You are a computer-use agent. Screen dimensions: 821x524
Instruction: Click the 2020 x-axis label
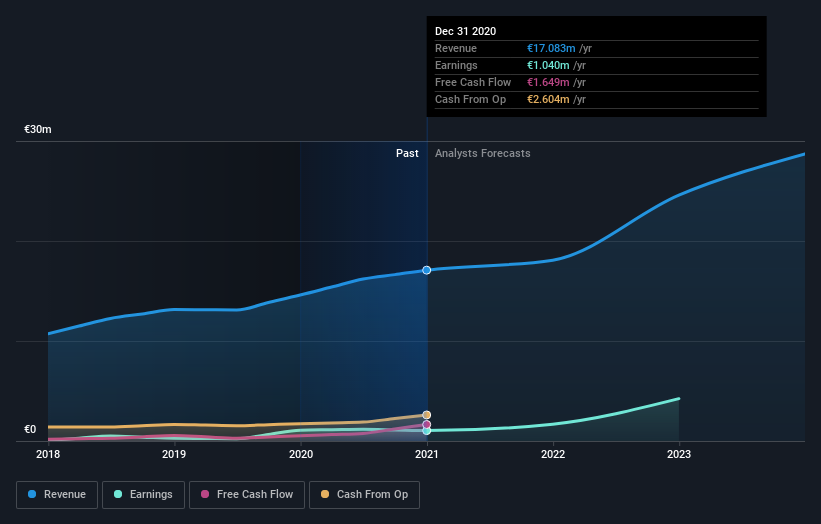coord(301,454)
